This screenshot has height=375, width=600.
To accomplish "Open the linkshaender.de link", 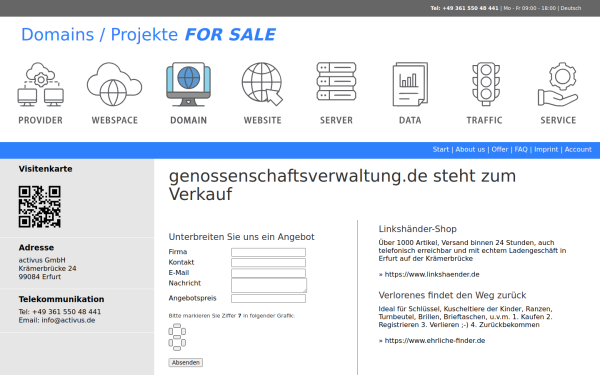I will coord(432,274).
